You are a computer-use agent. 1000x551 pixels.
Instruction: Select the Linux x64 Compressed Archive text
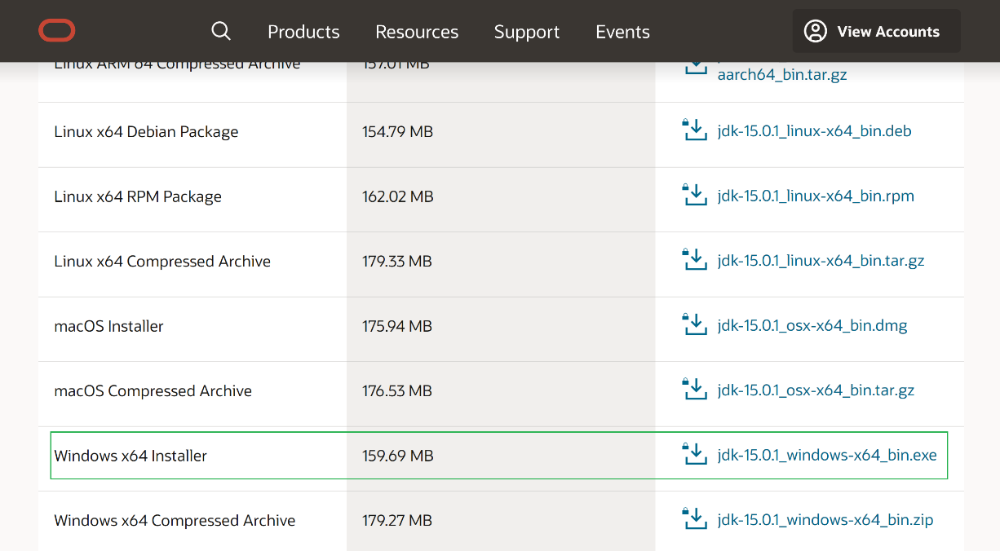(x=162, y=261)
